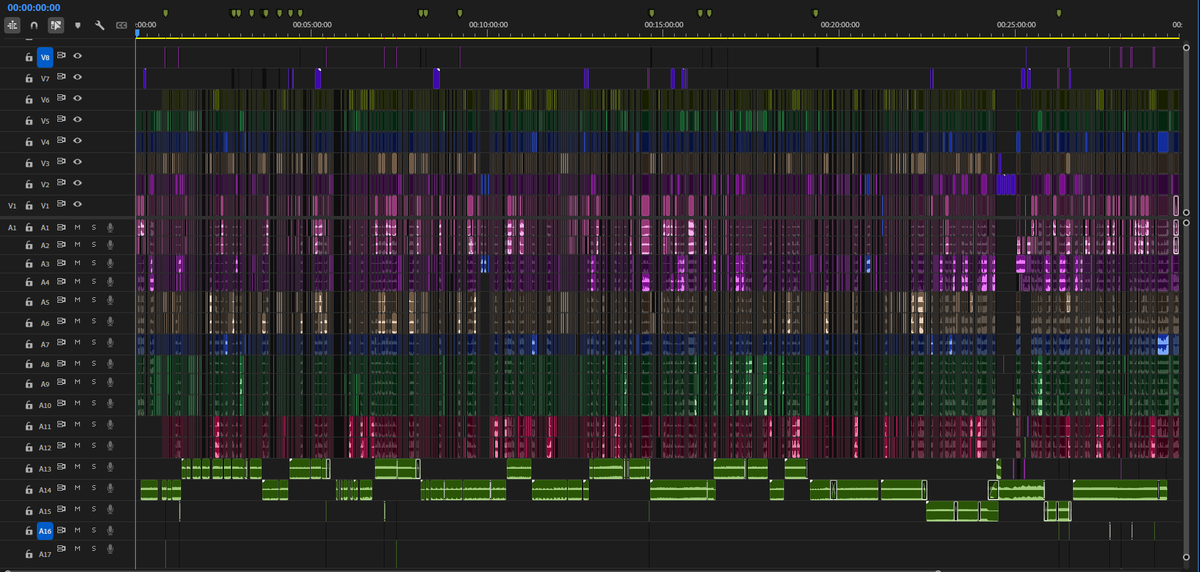Click voice-over record mic on A6
This screenshot has width=1200, height=572.
tap(110, 323)
